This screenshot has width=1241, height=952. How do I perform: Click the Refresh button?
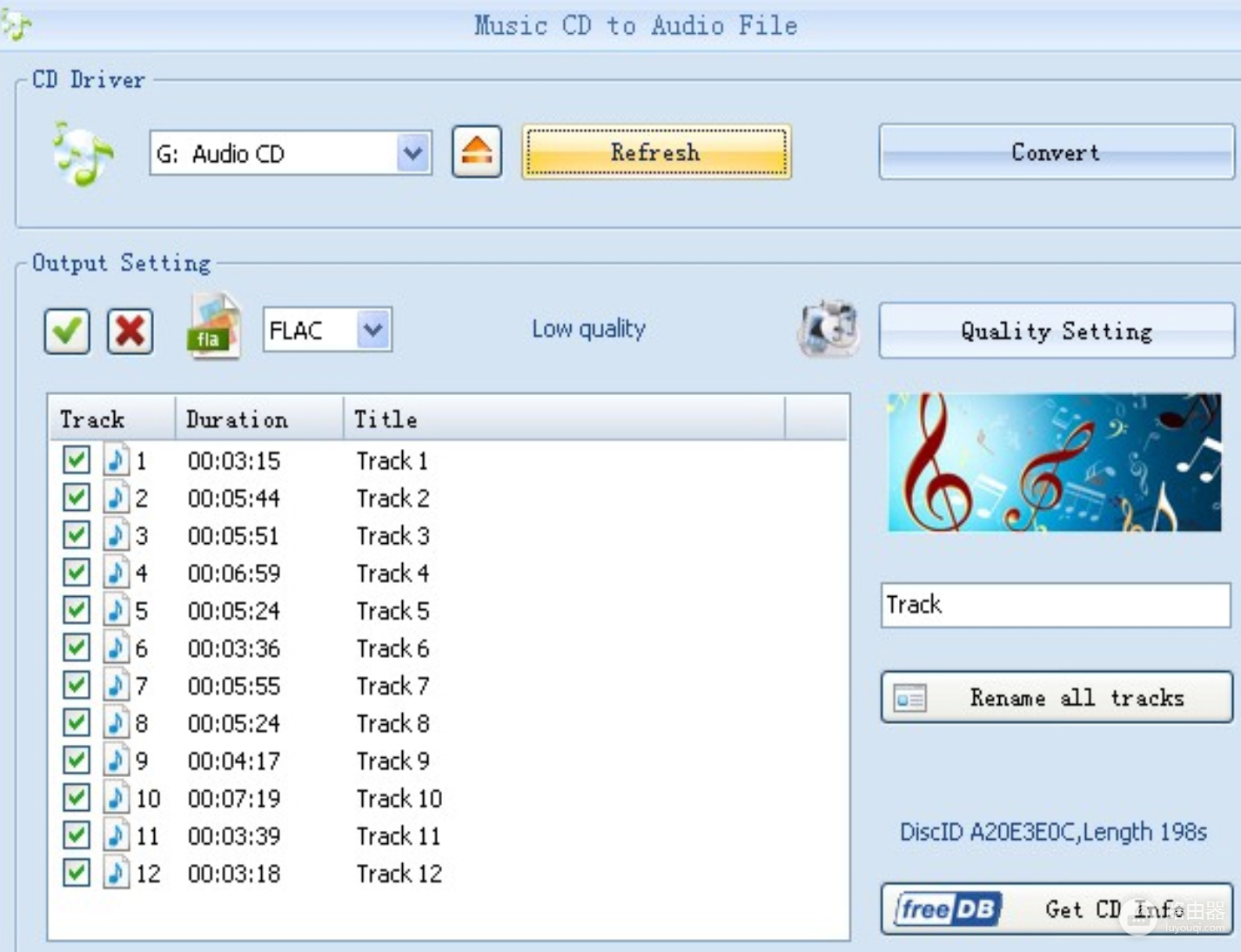[x=656, y=152]
